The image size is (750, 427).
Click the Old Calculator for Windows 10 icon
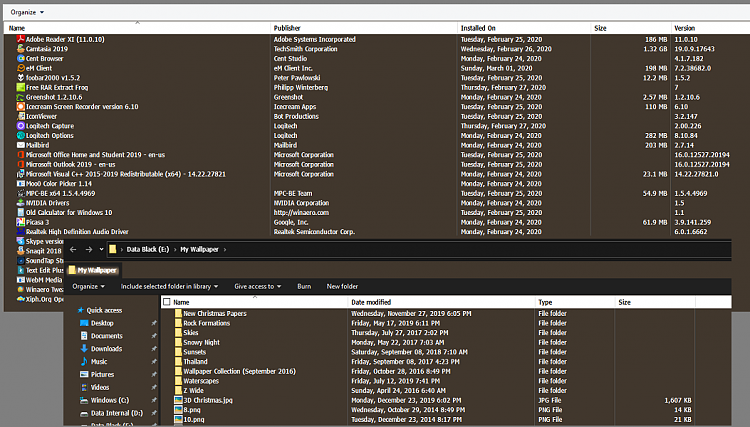(x=21, y=212)
